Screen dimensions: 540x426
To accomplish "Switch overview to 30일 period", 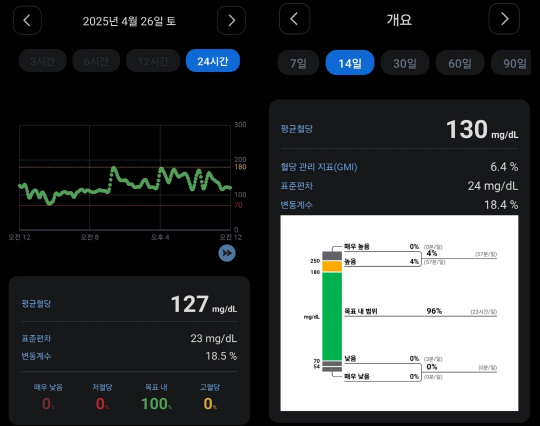I will tap(405, 63).
